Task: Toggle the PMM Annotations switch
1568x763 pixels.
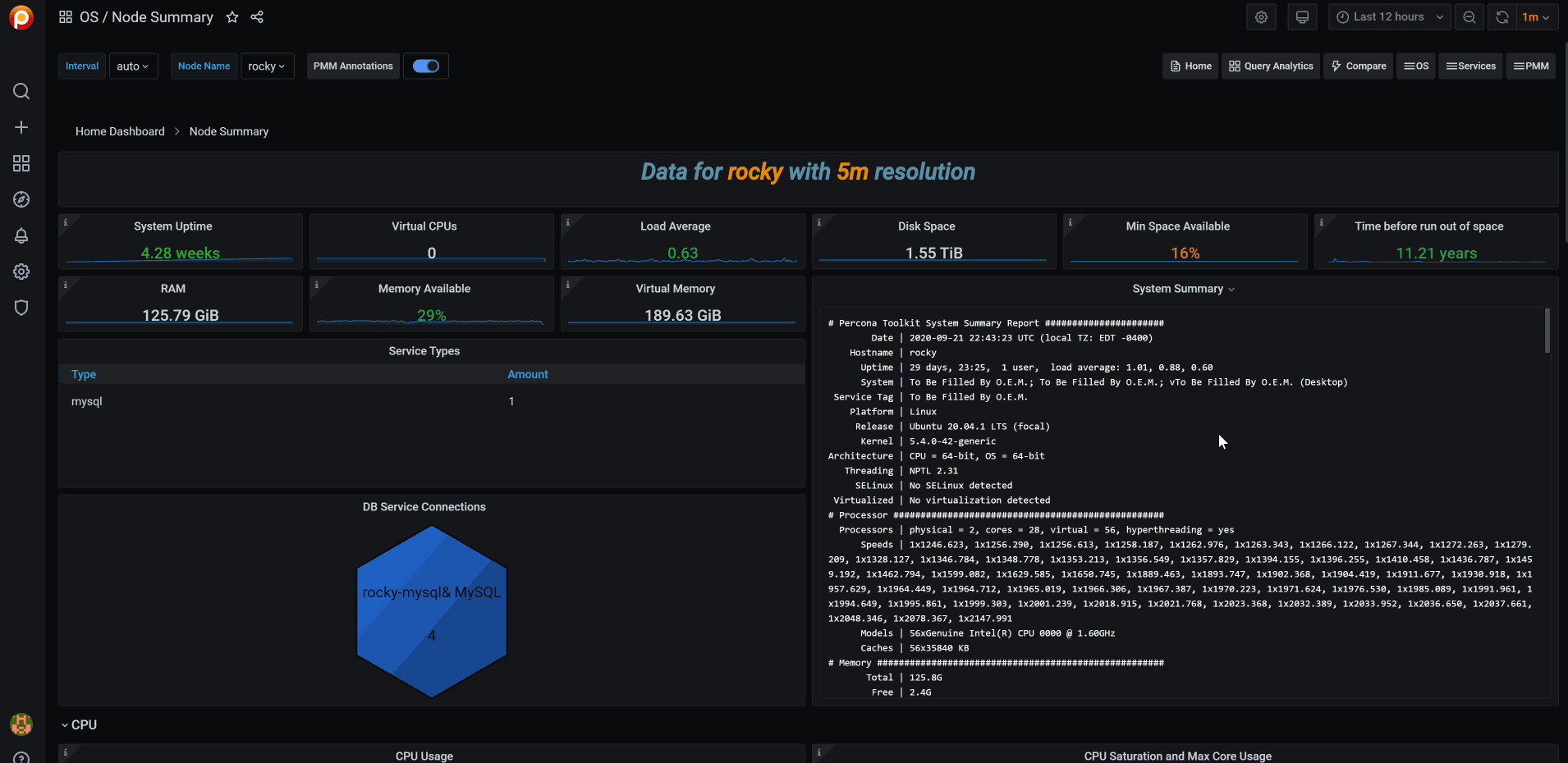Action: (425, 66)
